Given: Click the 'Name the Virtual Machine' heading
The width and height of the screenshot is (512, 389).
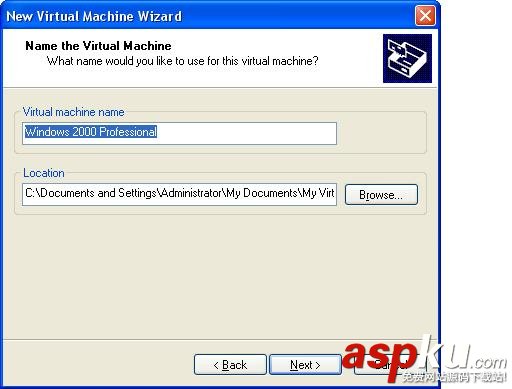Looking at the screenshot, I should tap(98, 46).
